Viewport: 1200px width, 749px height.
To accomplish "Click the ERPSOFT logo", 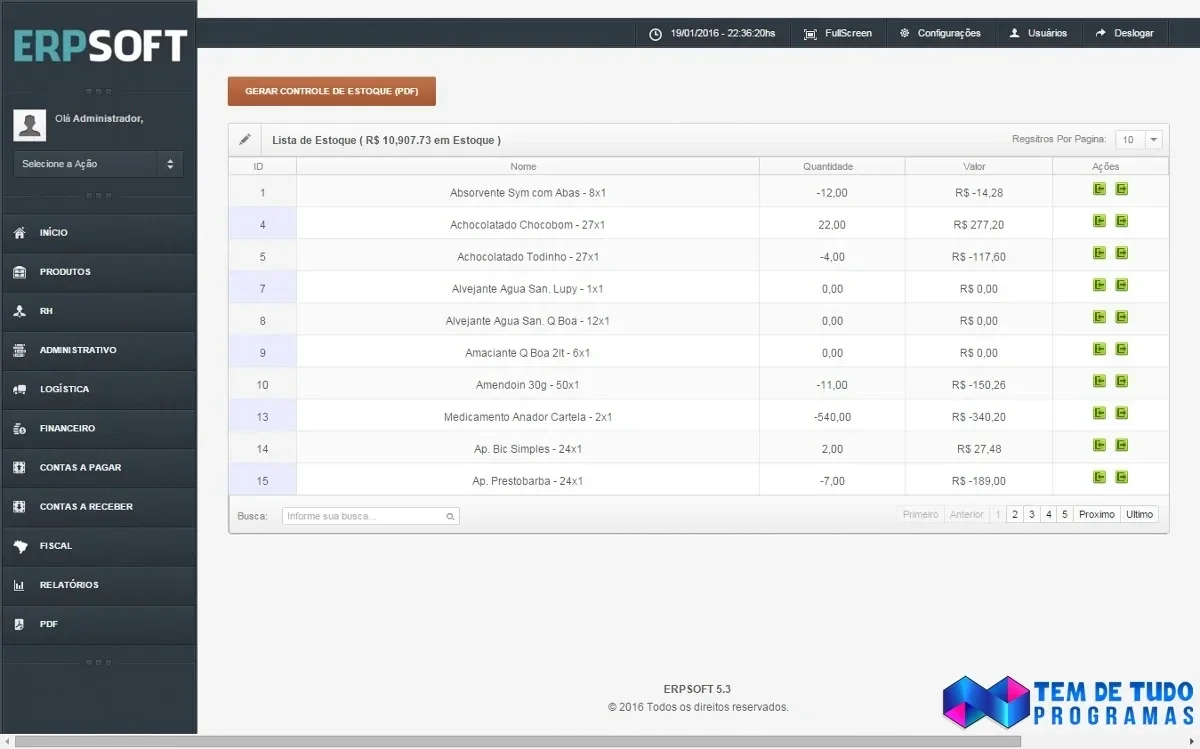I will point(100,46).
